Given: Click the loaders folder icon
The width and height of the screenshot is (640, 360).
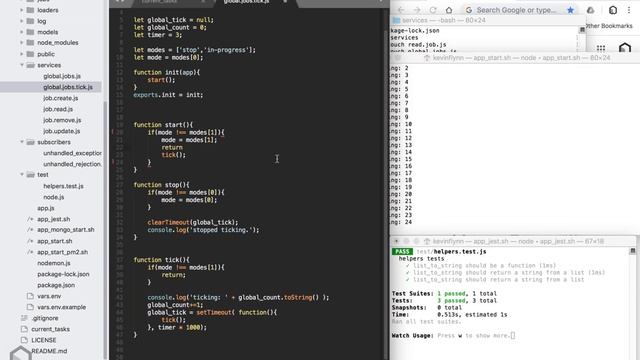Looking at the screenshot, I should 30,10.
